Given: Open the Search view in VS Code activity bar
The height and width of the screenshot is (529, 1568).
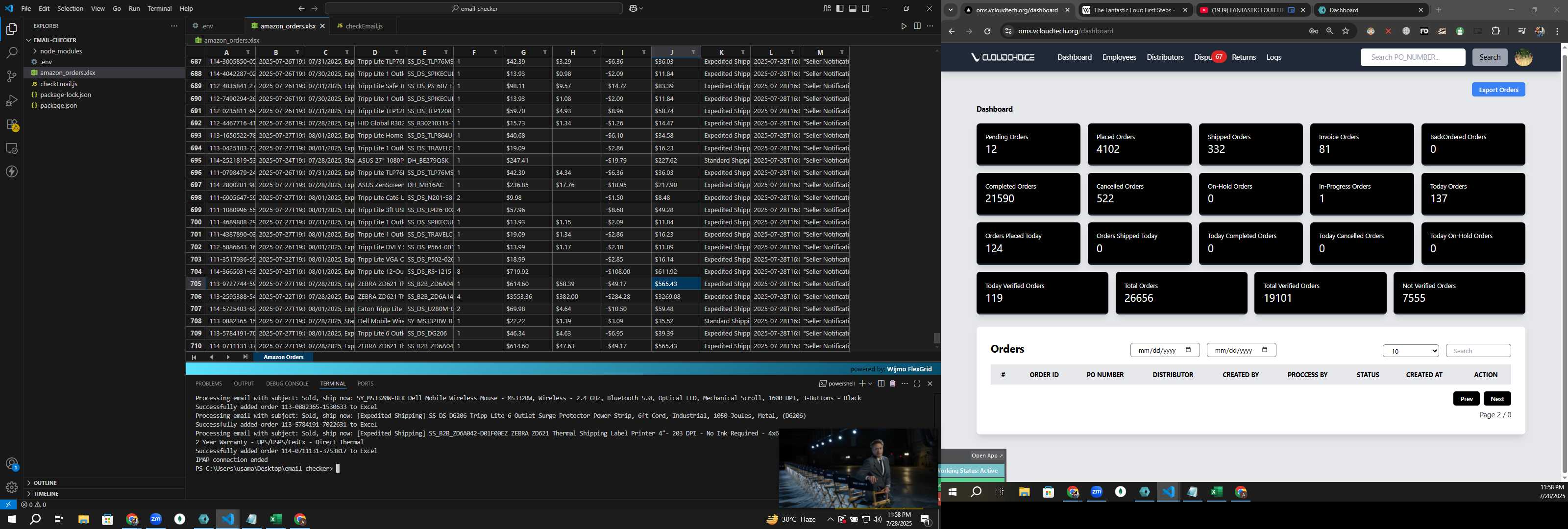Looking at the screenshot, I should tap(12, 53).
